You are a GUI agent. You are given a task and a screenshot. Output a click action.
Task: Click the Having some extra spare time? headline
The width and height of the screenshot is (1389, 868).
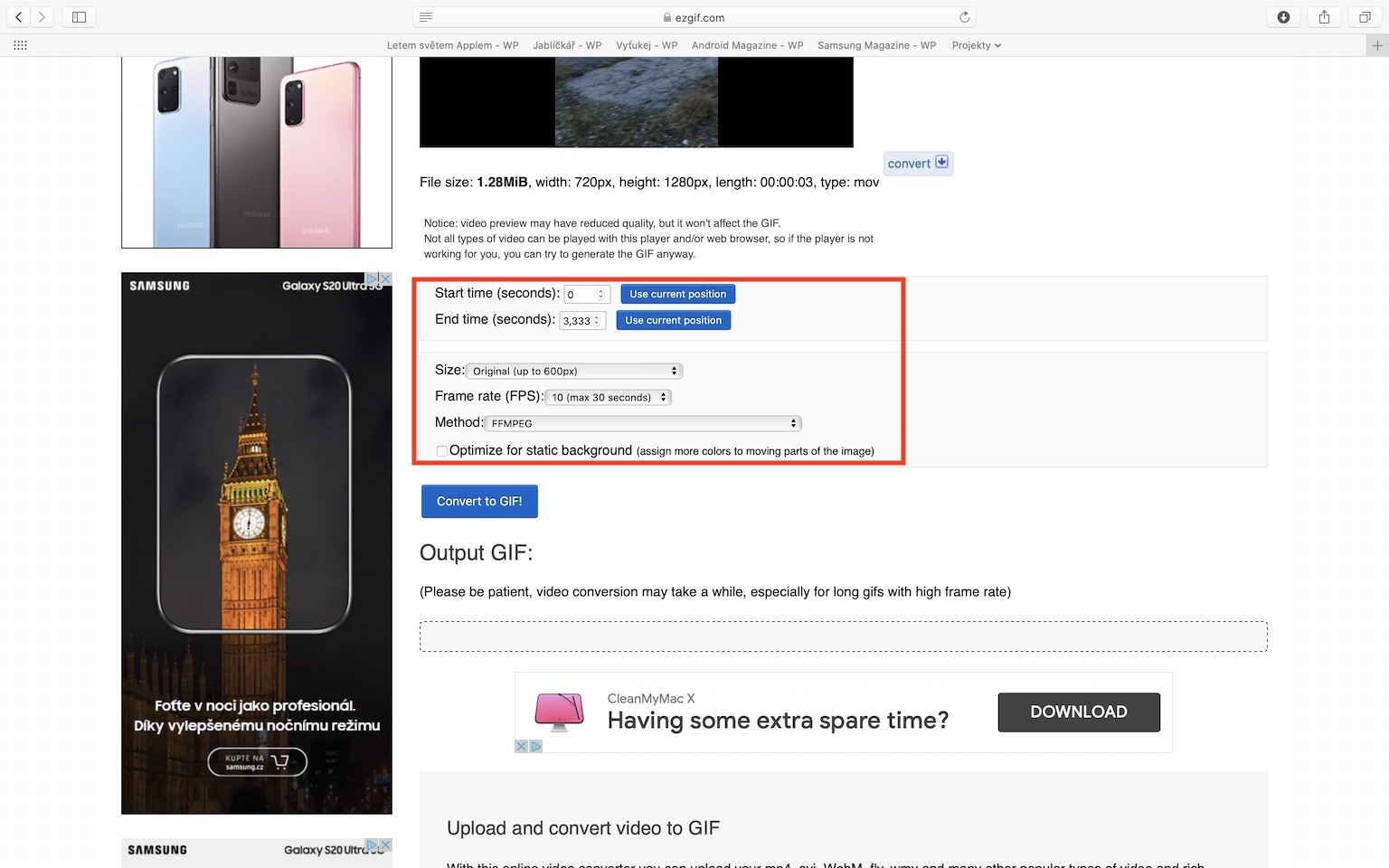[778, 721]
